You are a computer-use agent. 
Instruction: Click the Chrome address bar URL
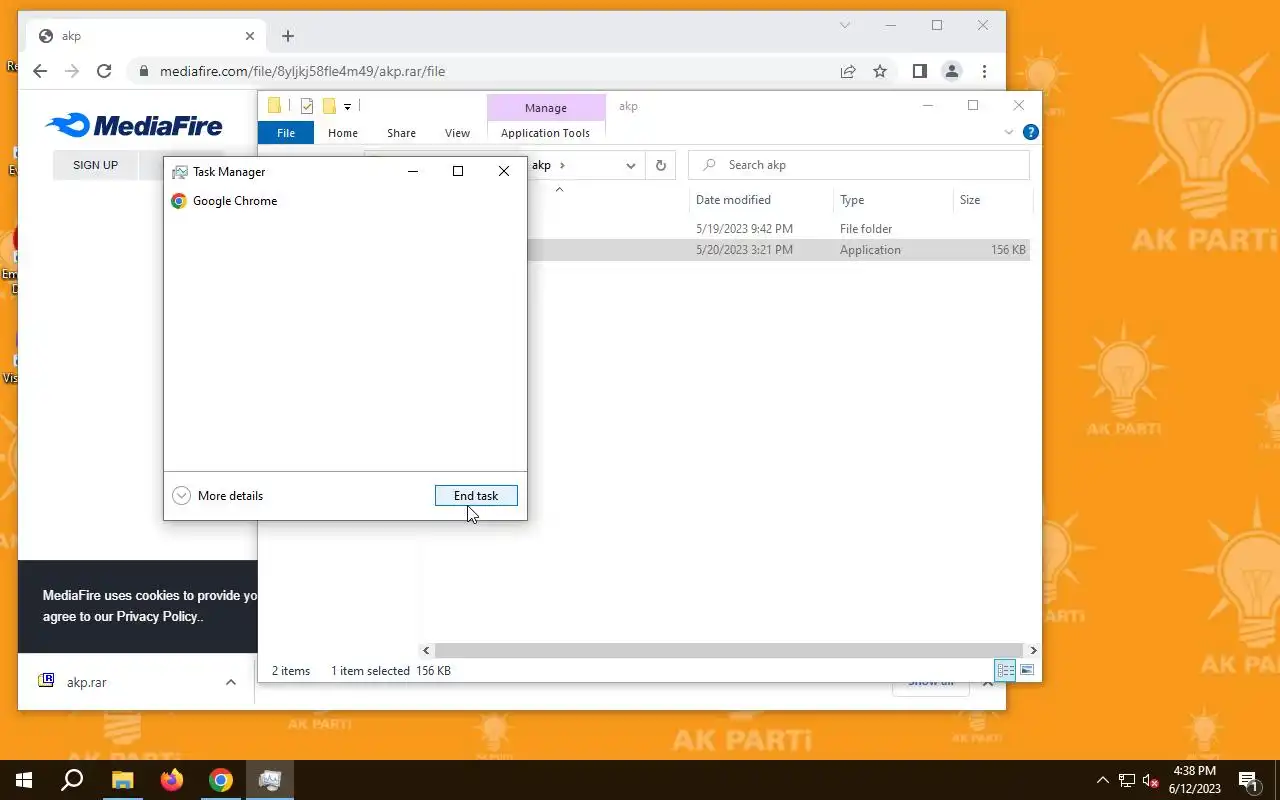[302, 71]
